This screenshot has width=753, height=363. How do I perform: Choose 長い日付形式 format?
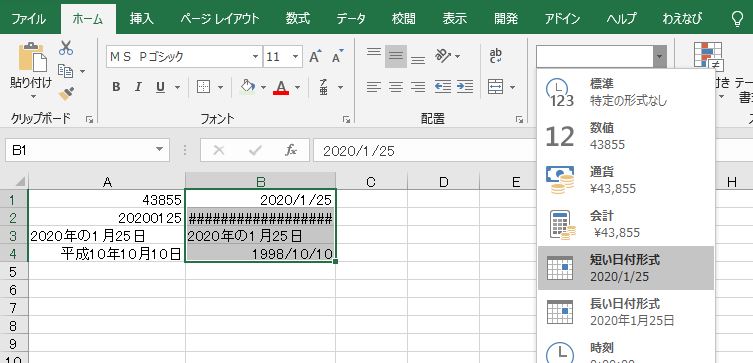pyautogui.click(x=626, y=312)
